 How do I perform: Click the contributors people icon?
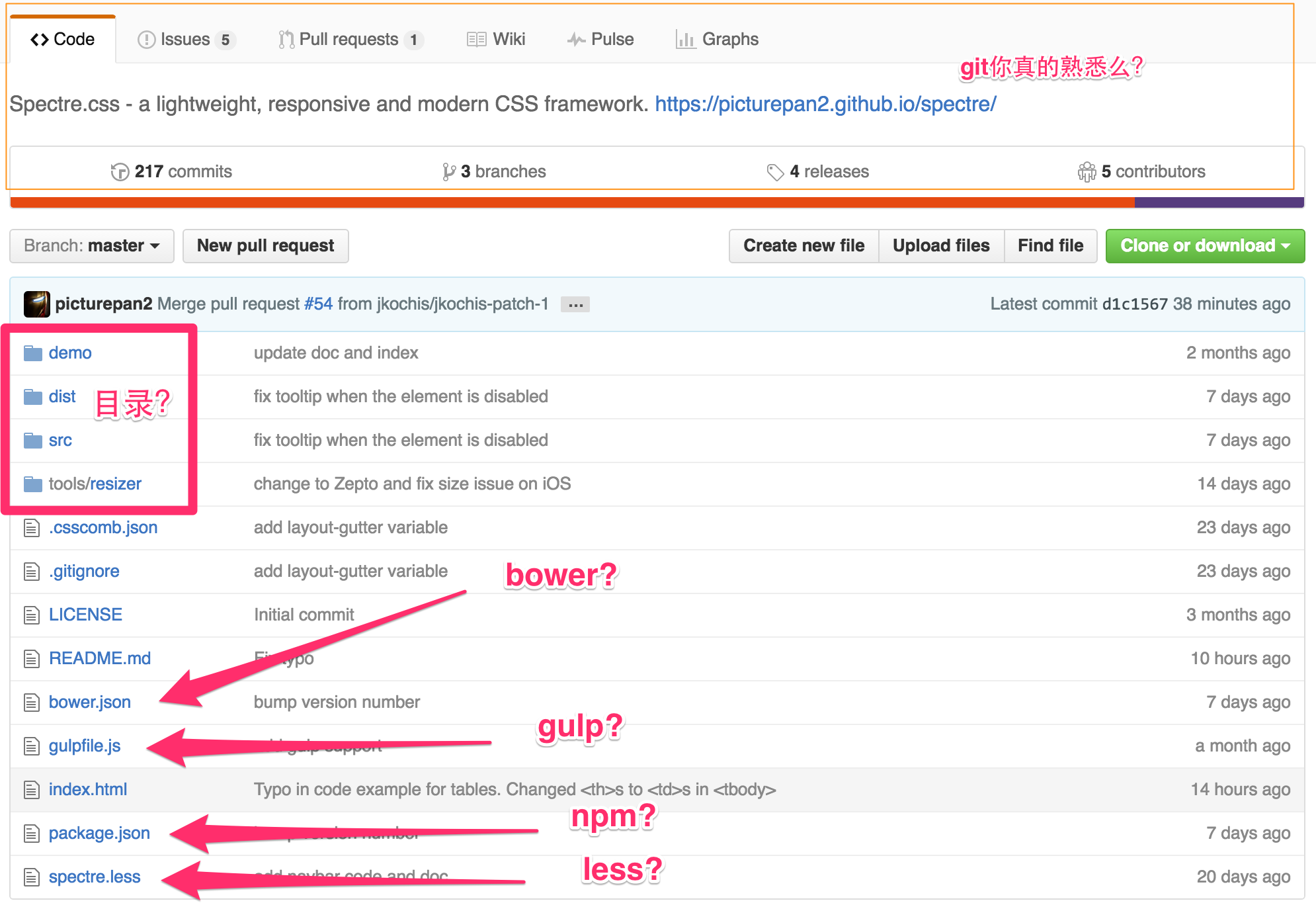pos(1087,172)
